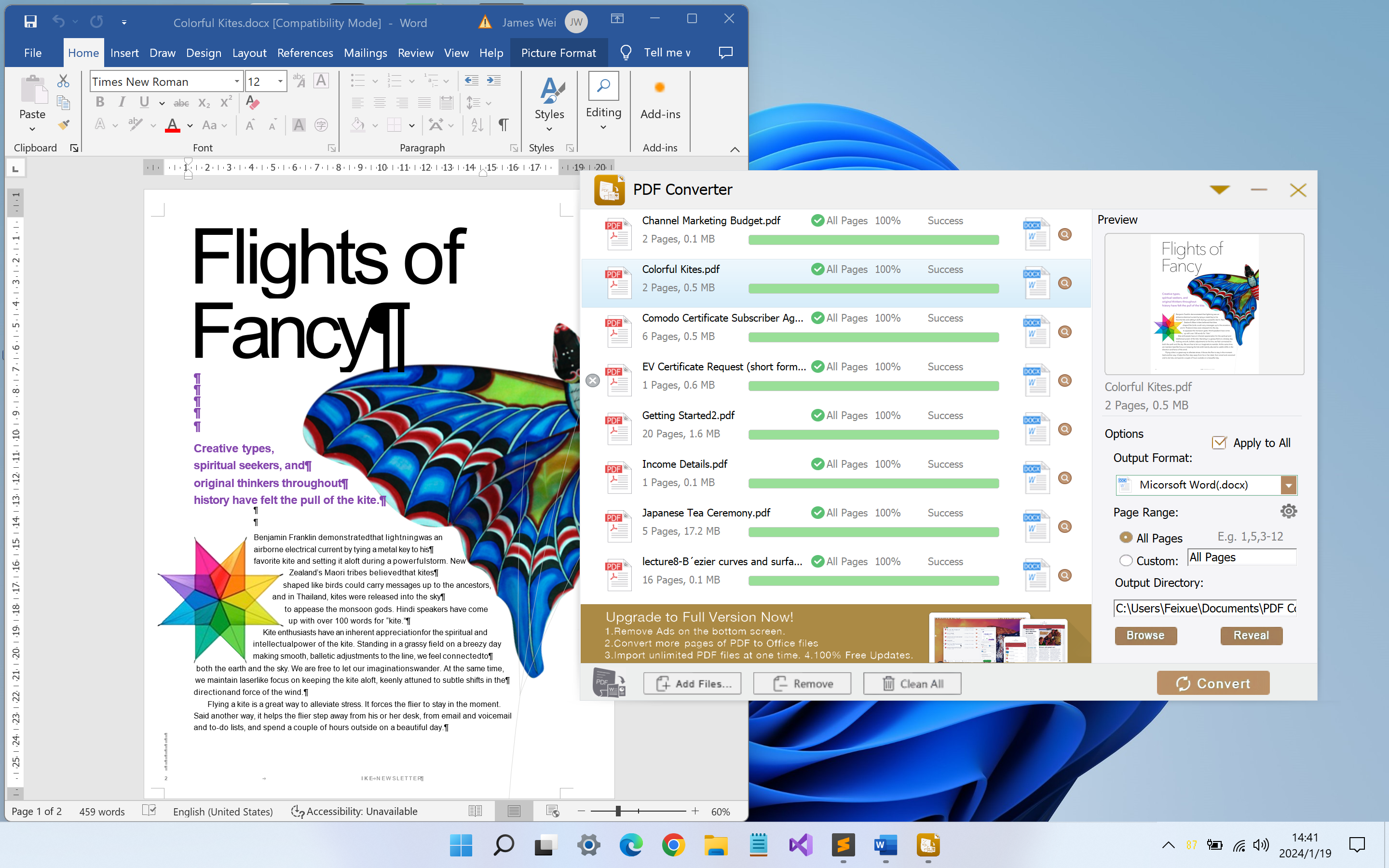1389x868 pixels.
Task: Click red font color swatch button
Action: 173,125
